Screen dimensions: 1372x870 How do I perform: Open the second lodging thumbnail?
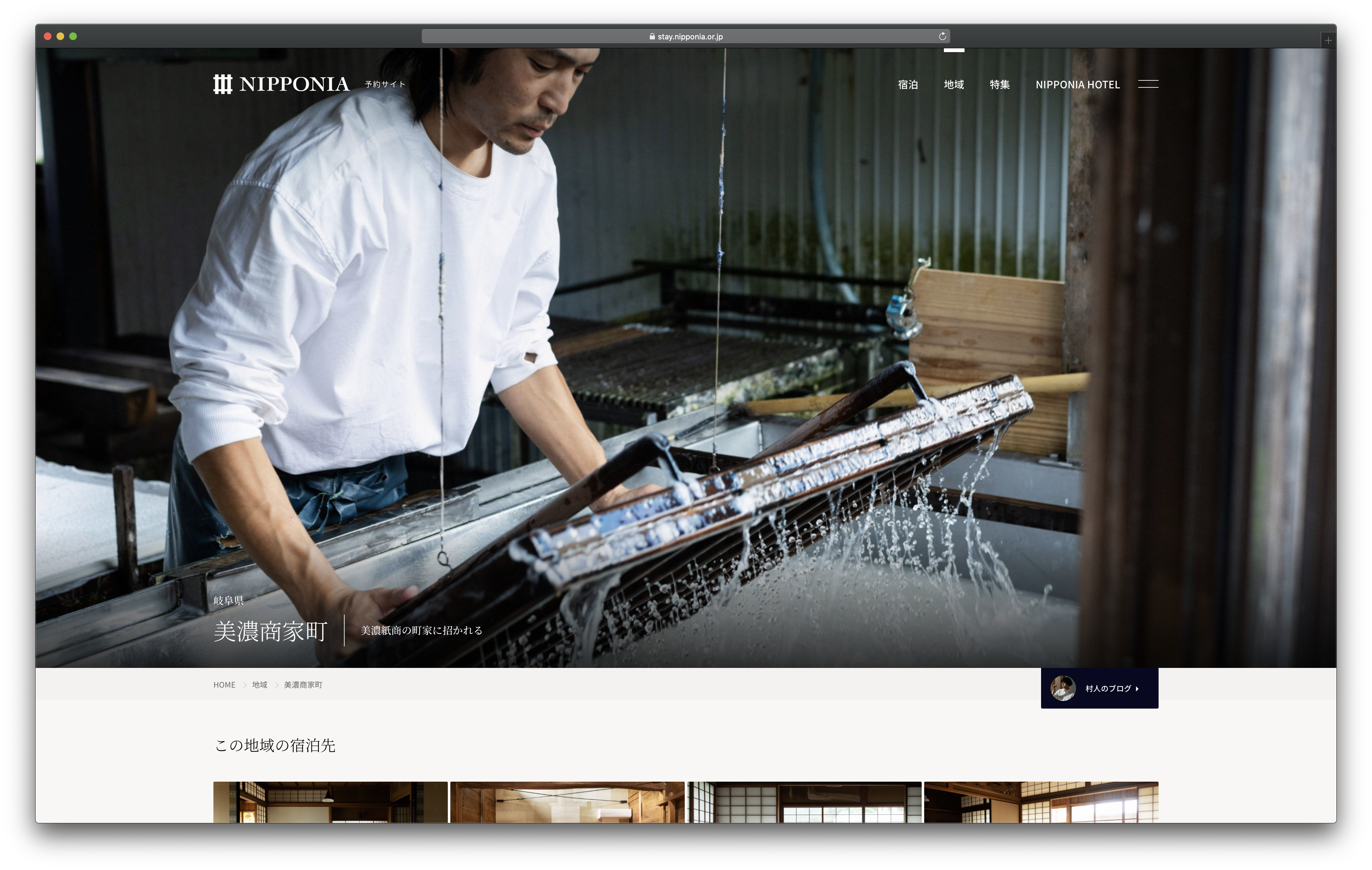tap(567, 802)
